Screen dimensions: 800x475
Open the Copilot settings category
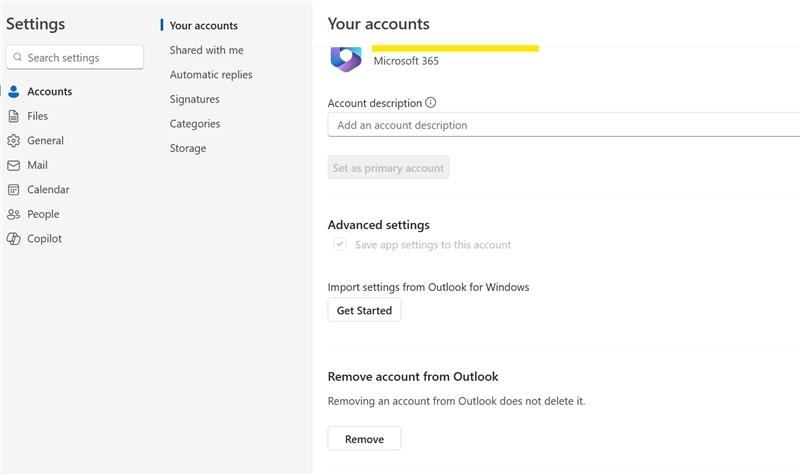tap(44, 239)
